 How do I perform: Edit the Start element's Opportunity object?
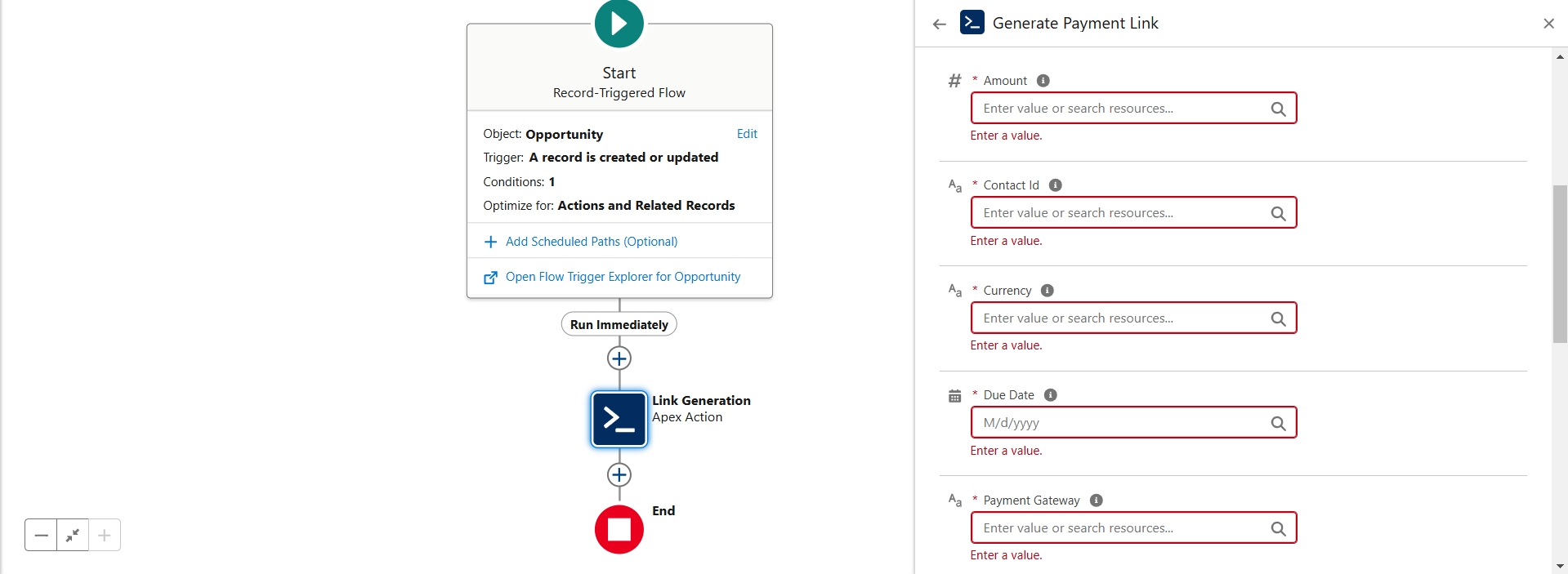tap(747, 134)
